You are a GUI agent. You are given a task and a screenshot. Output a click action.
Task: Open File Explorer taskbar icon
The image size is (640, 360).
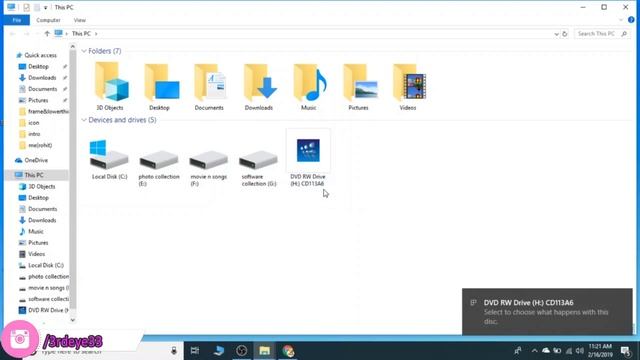tap(264, 351)
